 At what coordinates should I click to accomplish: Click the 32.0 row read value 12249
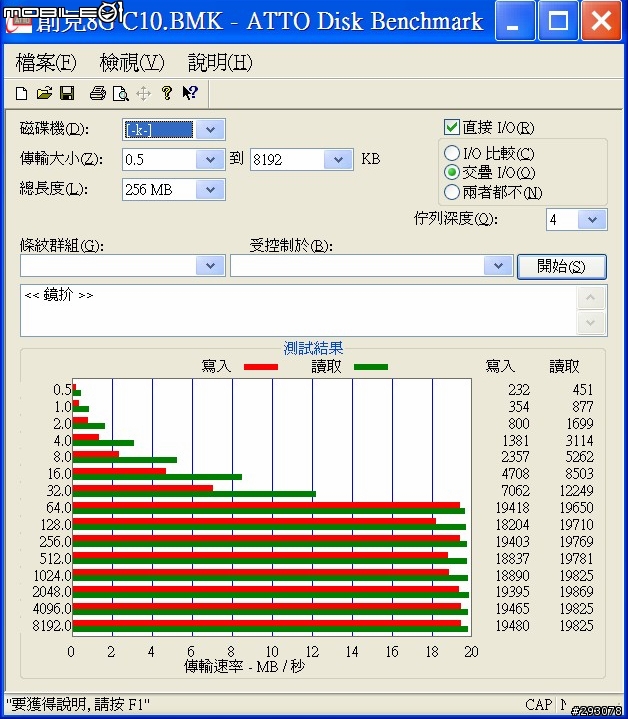[577, 491]
